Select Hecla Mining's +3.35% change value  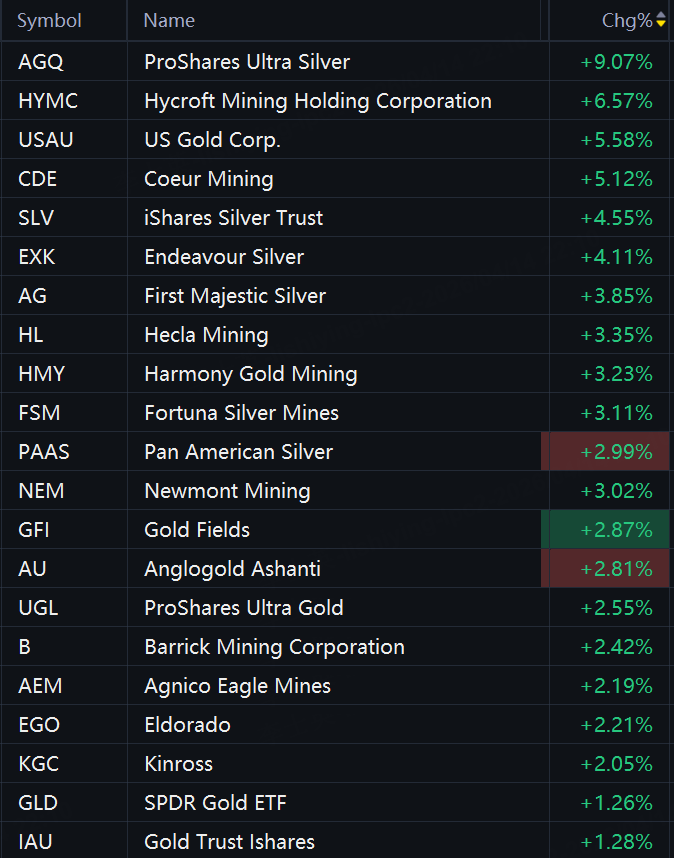coord(616,335)
